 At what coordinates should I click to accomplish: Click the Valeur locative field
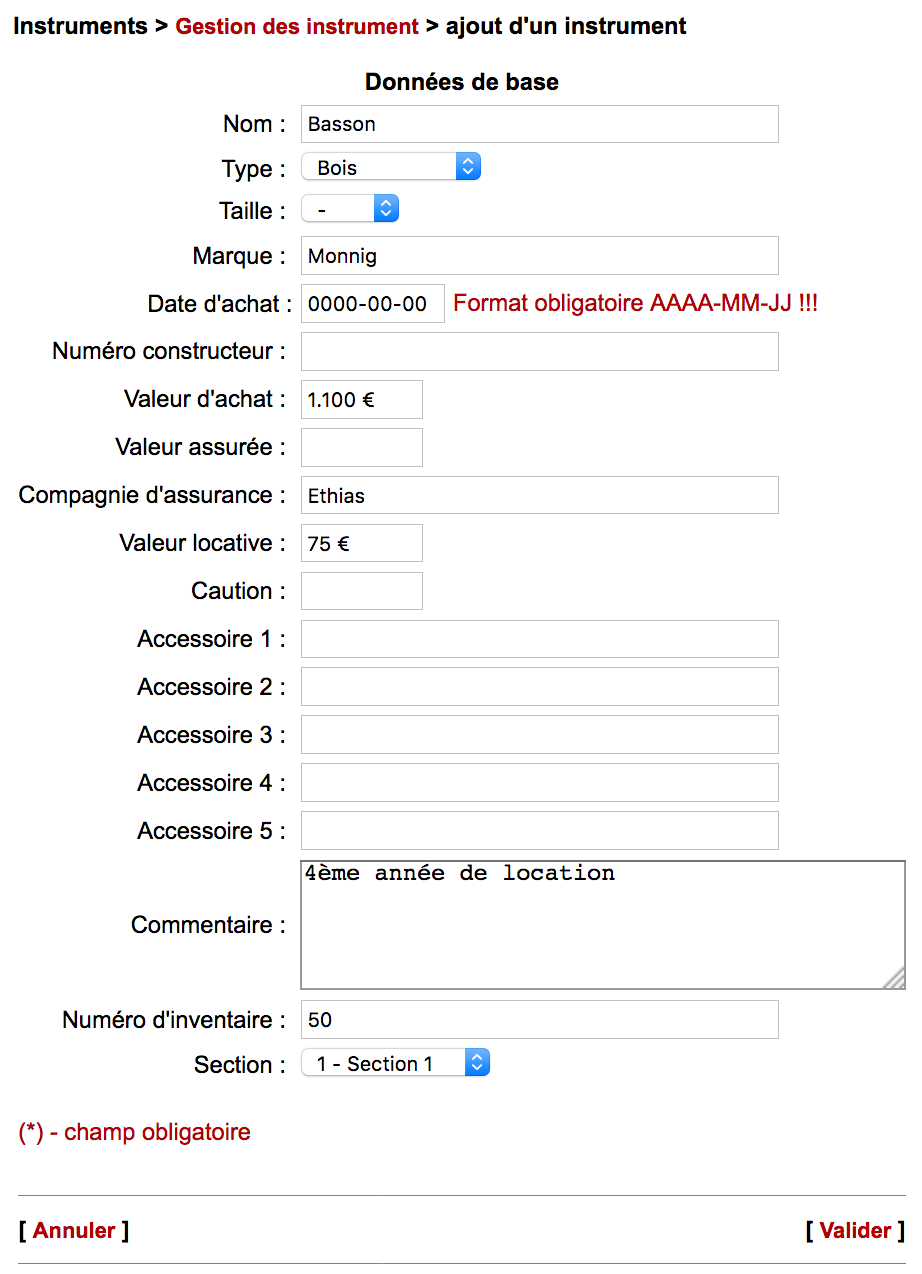(361, 544)
